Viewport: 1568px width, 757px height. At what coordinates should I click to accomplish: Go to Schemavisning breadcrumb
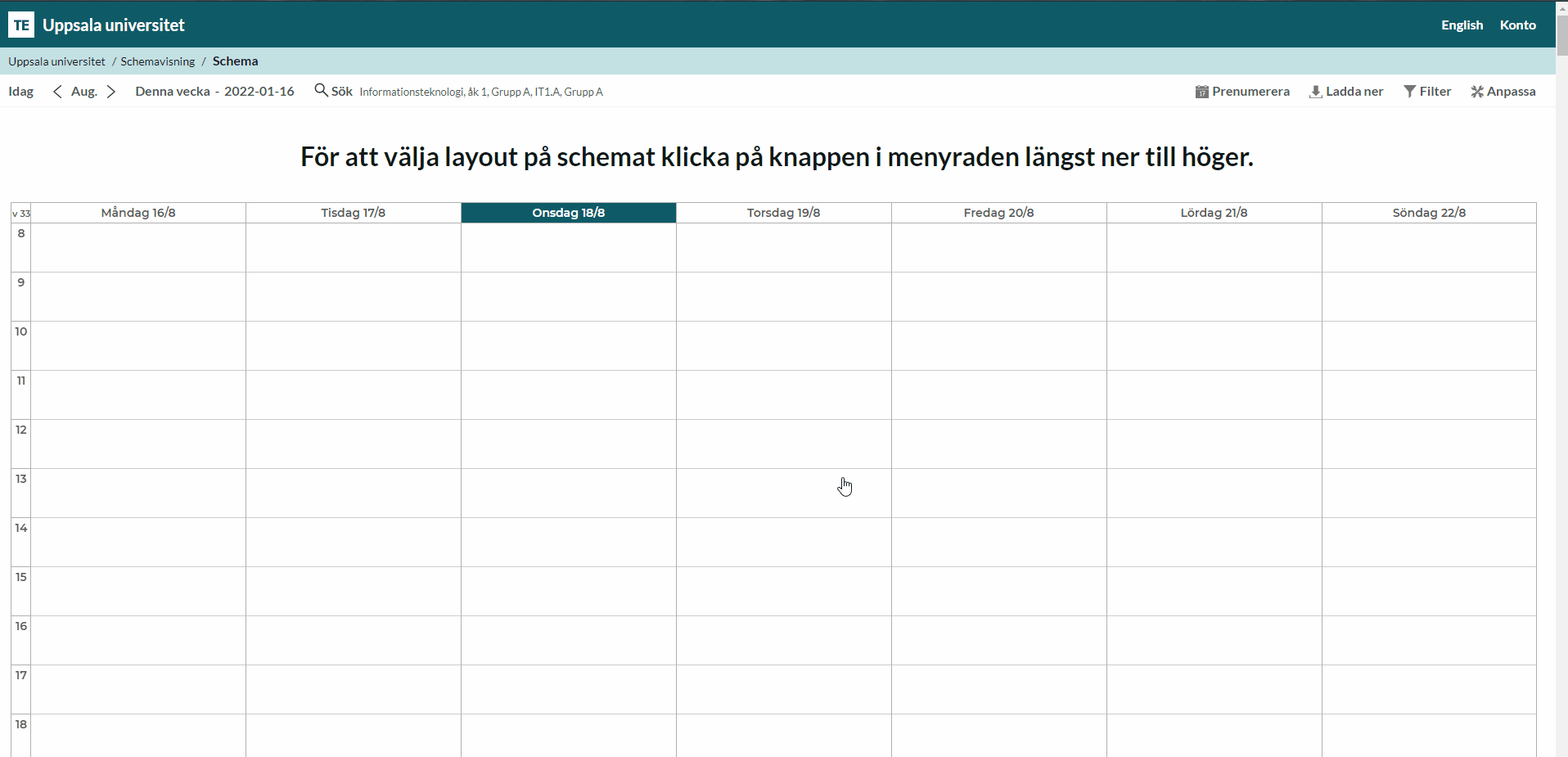[157, 61]
